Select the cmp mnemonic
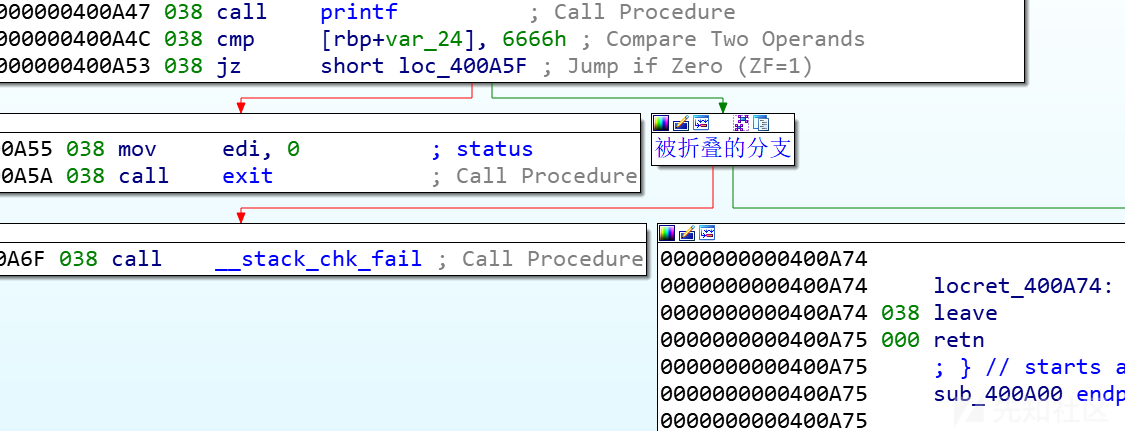Viewport: 1125px width, 431px height. (x=236, y=39)
